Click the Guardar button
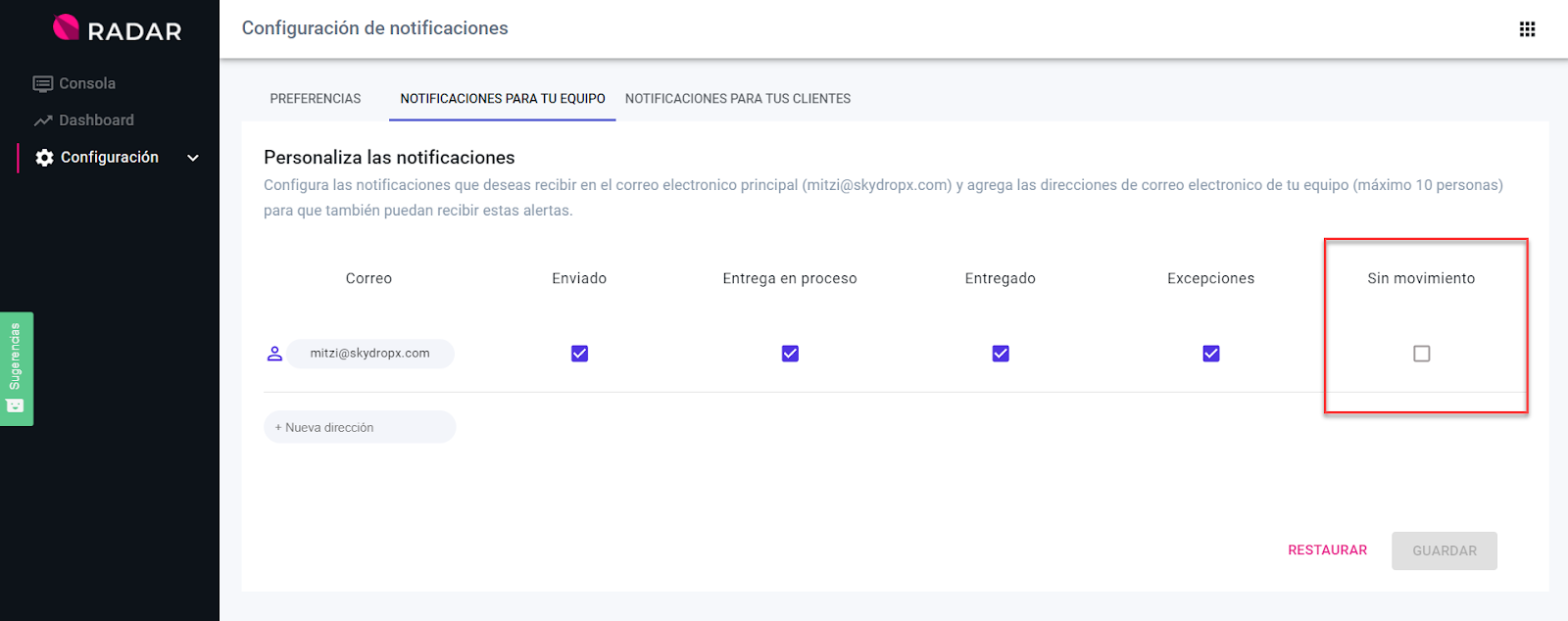Image resolution: width=1568 pixels, height=621 pixels. pos(1445,551)
